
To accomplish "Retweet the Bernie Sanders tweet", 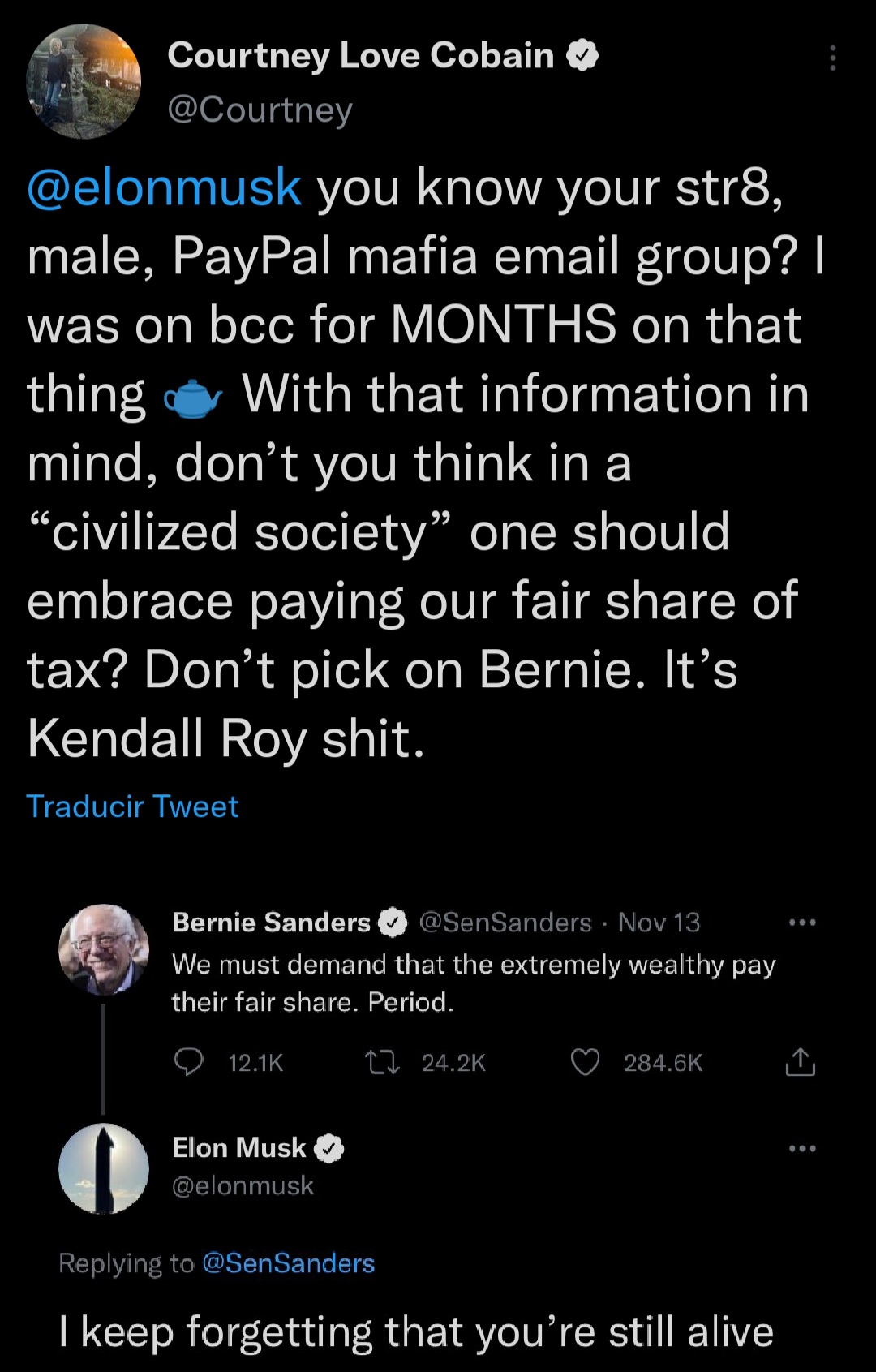I will click(382, 1062).
